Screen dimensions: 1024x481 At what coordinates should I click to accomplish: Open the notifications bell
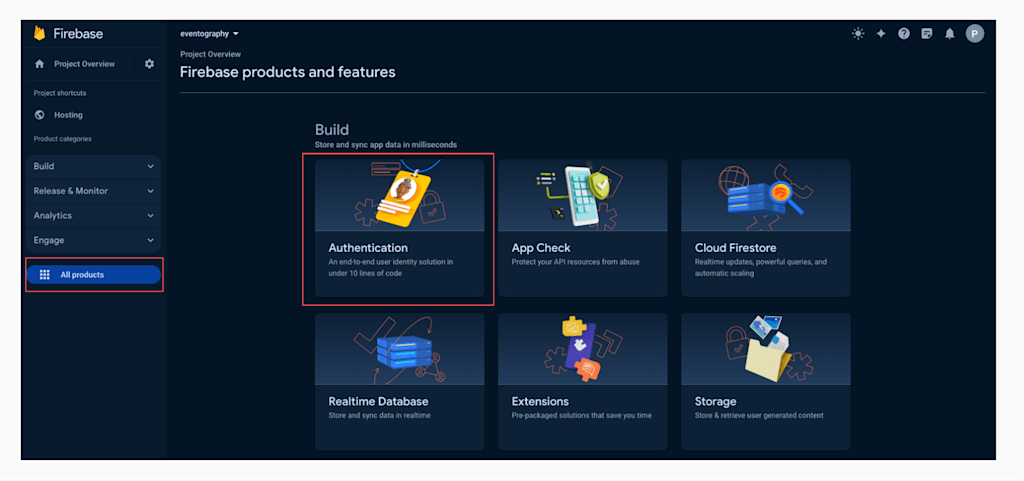(x=950, y=33)
